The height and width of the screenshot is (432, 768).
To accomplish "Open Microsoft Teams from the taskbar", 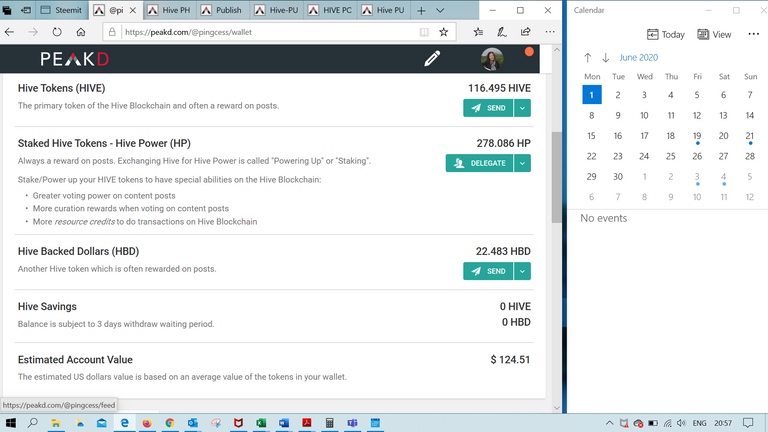I will [352, 423].
